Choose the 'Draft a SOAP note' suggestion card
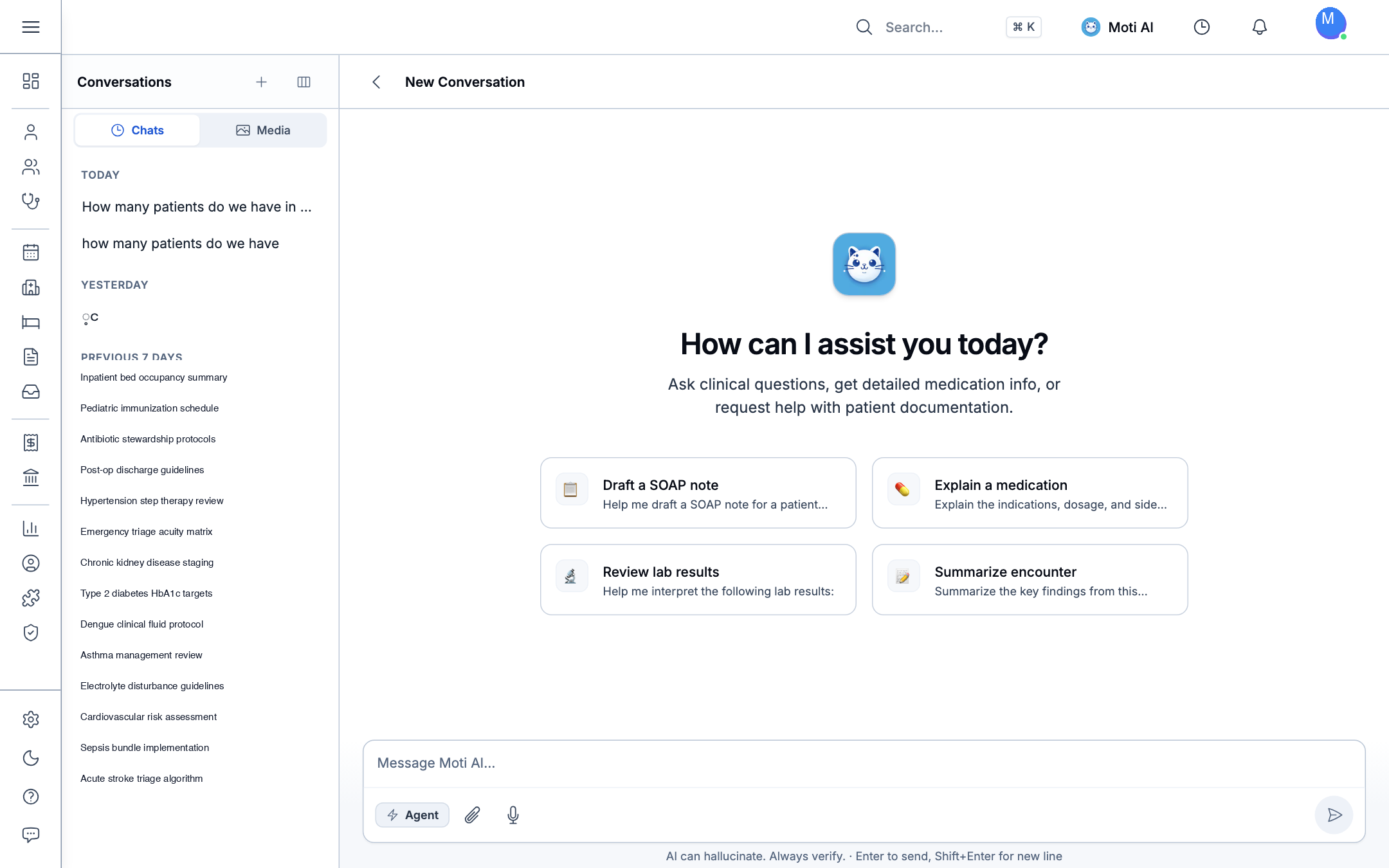The image size is (1389, 868). [698, 493]
